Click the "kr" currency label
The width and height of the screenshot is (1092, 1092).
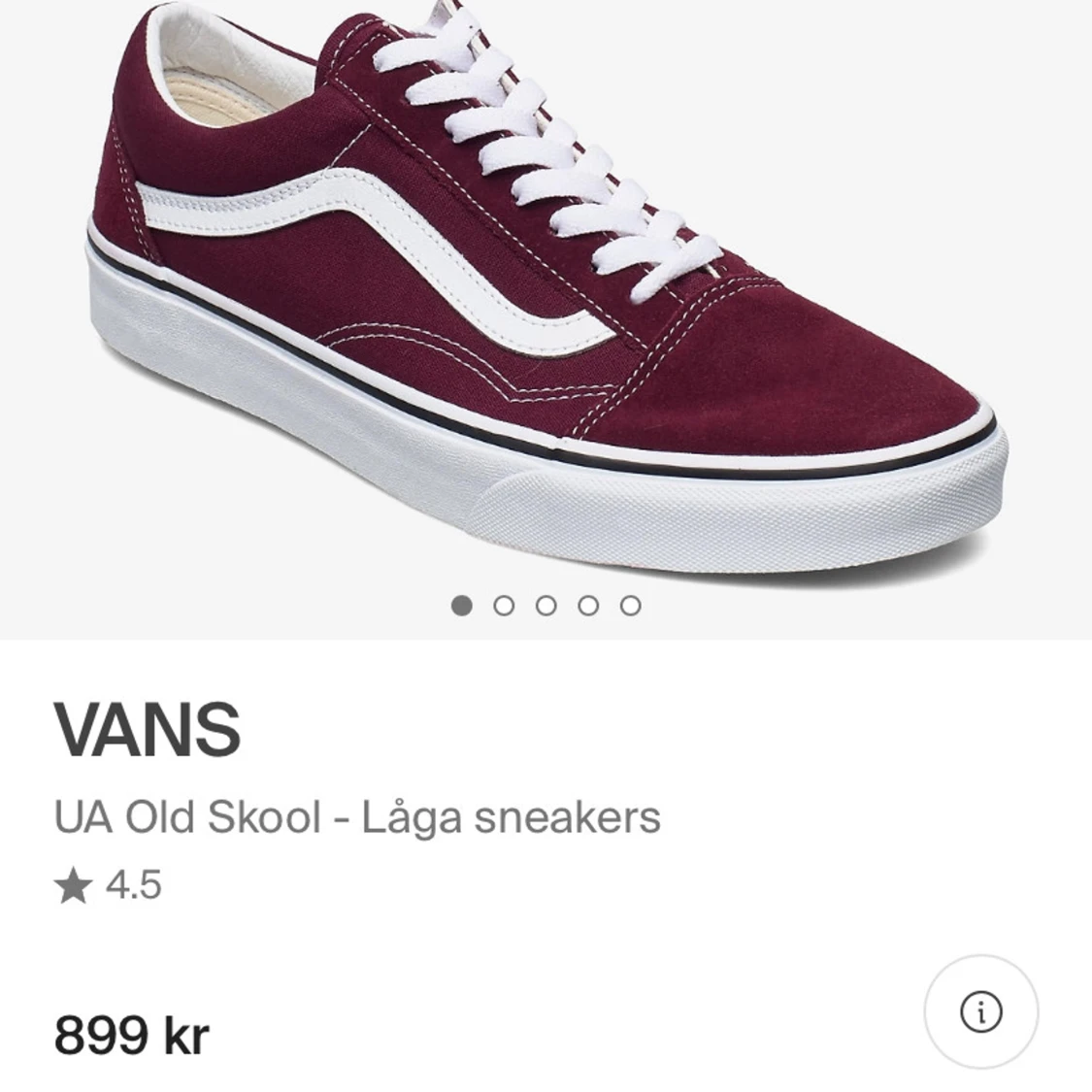(x=186, y=1036)
